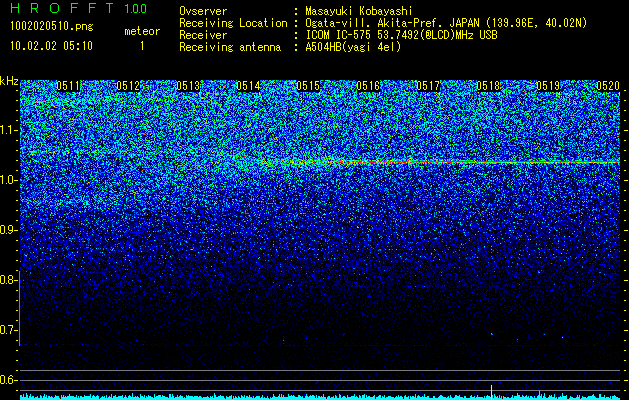Click the meteor count label

(142, 31)
